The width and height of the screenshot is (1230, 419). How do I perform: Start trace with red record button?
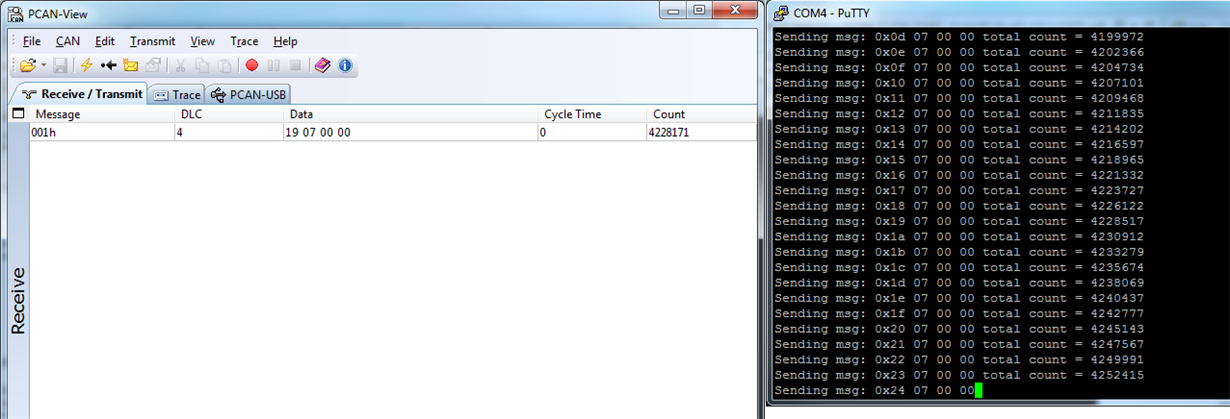coord(252,65)
